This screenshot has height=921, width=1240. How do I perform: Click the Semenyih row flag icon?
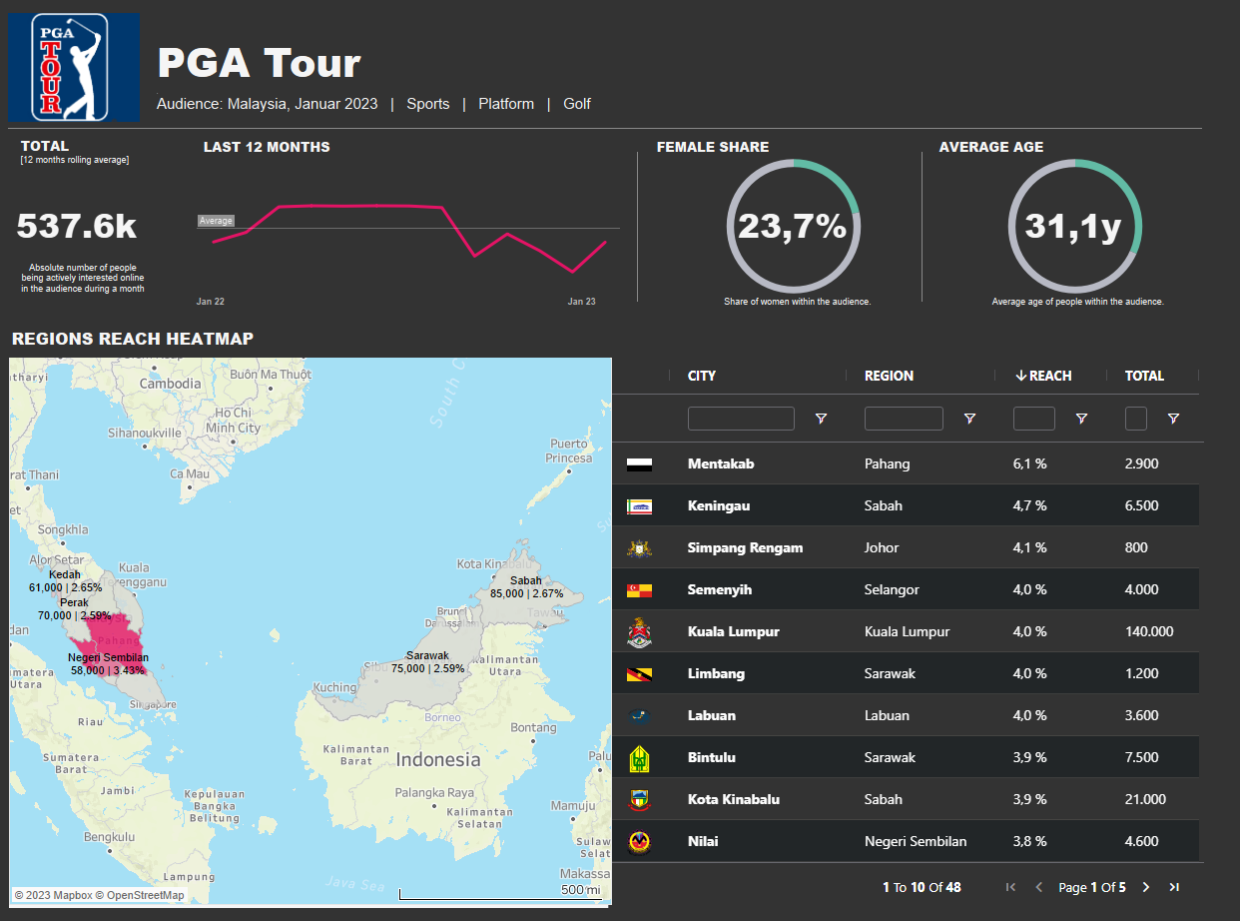(x=640, y=590)
